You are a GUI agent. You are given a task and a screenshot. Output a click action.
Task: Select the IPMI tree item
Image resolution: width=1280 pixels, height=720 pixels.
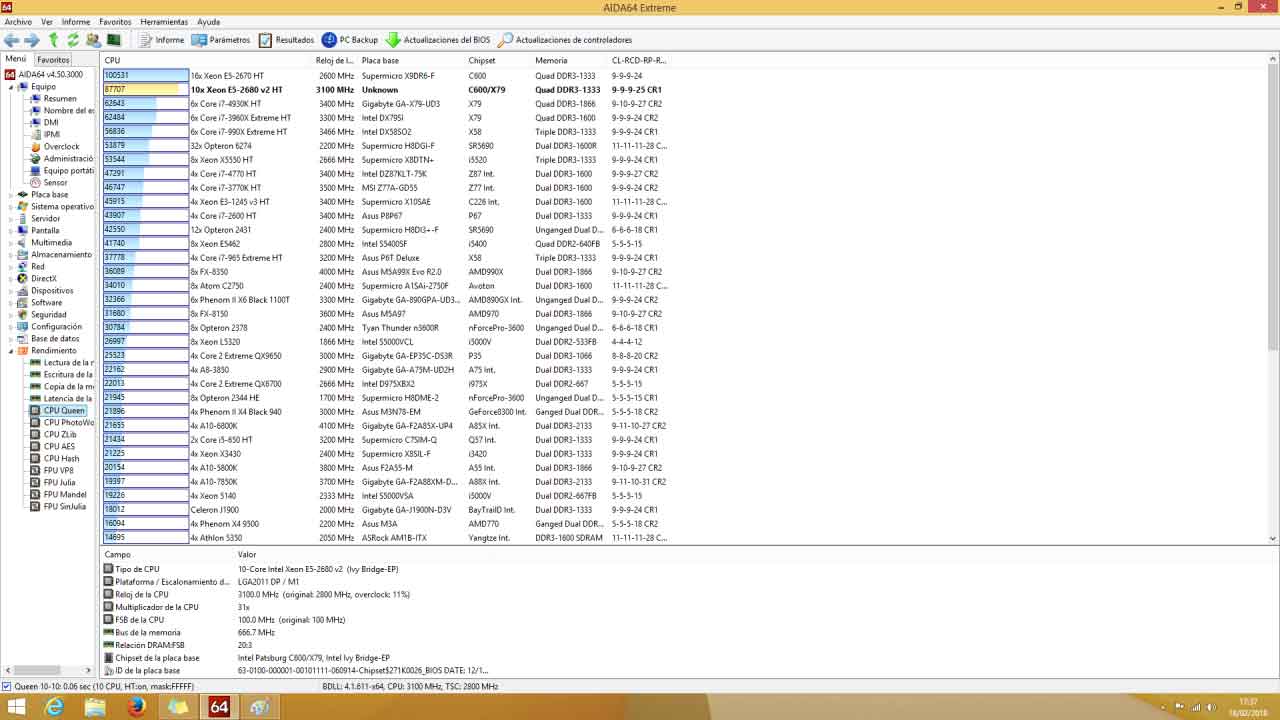pyautogui.click(x=52, y=135)
